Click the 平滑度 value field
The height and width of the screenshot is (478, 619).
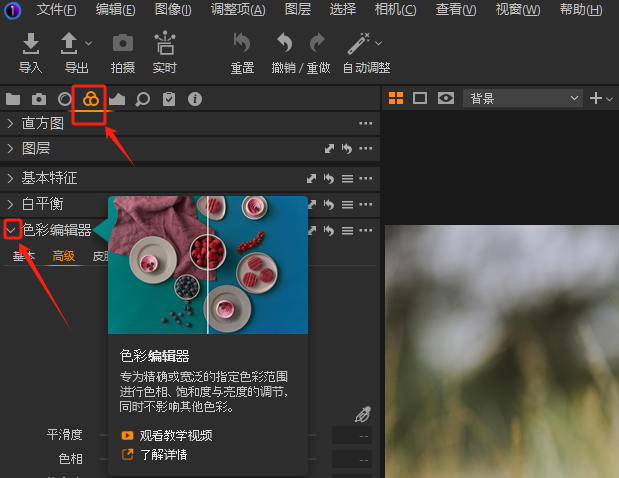(352, 435)
